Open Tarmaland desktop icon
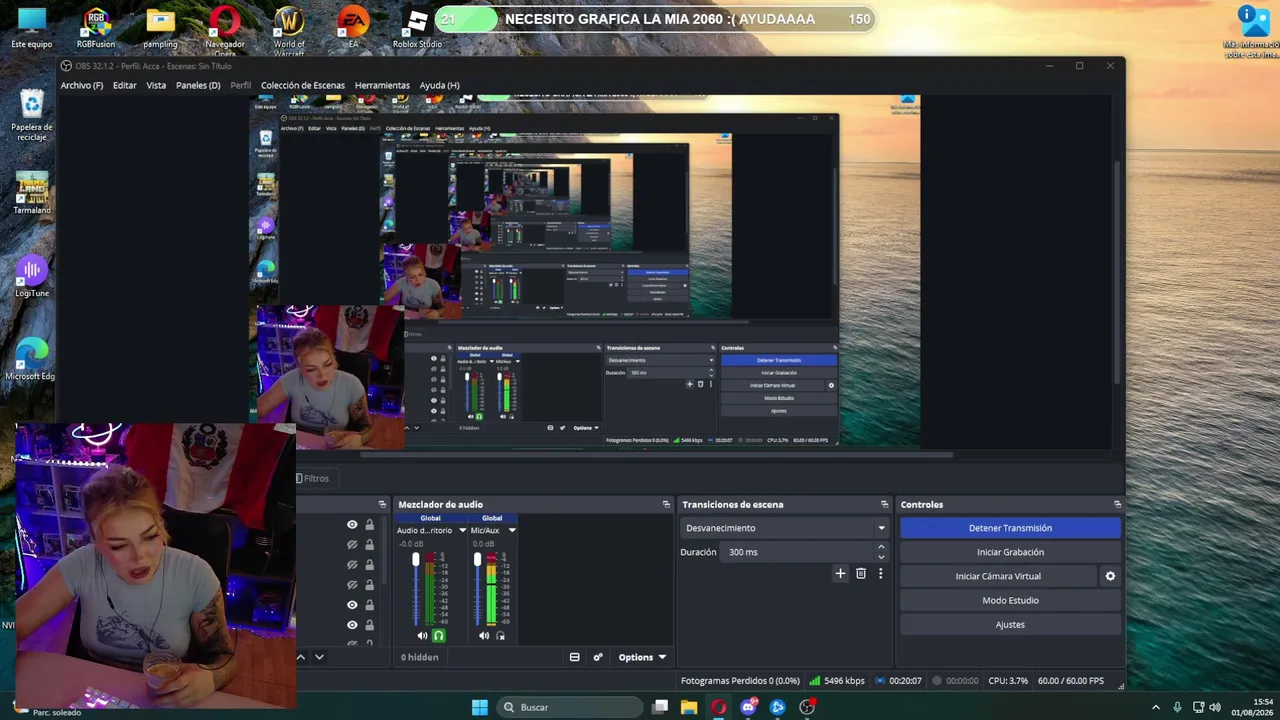This screenshot has height=720, width=1280. point(32,193)
